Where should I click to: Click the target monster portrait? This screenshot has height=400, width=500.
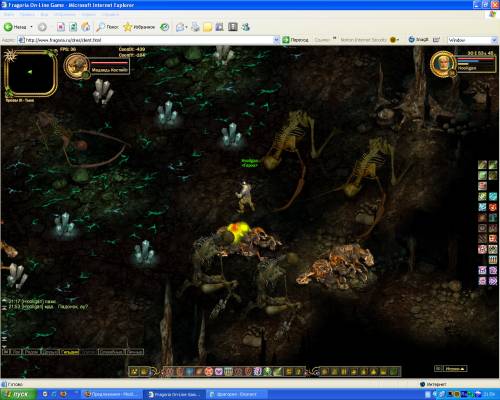pyautogui.click(x=76, y=66)
